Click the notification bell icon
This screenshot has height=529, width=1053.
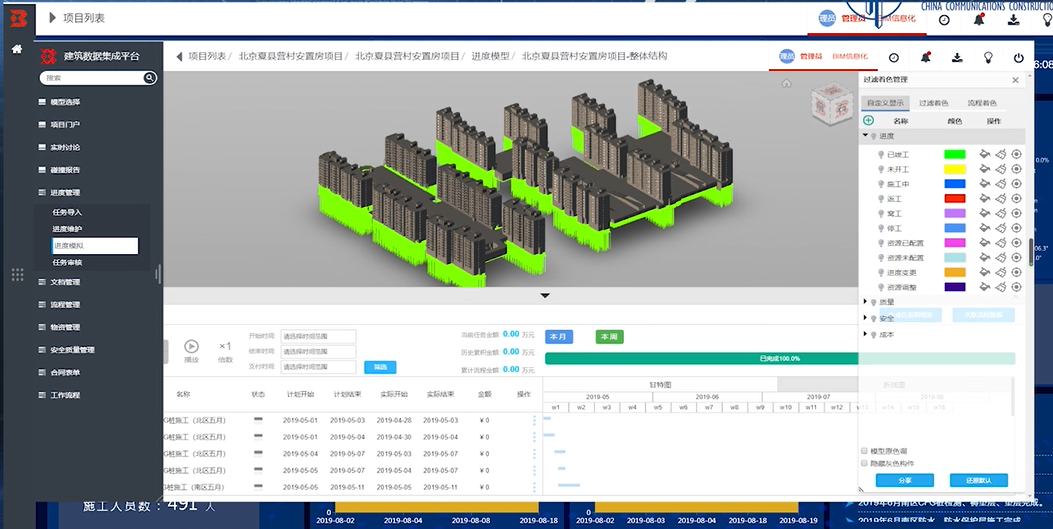[x=925, y=58]
